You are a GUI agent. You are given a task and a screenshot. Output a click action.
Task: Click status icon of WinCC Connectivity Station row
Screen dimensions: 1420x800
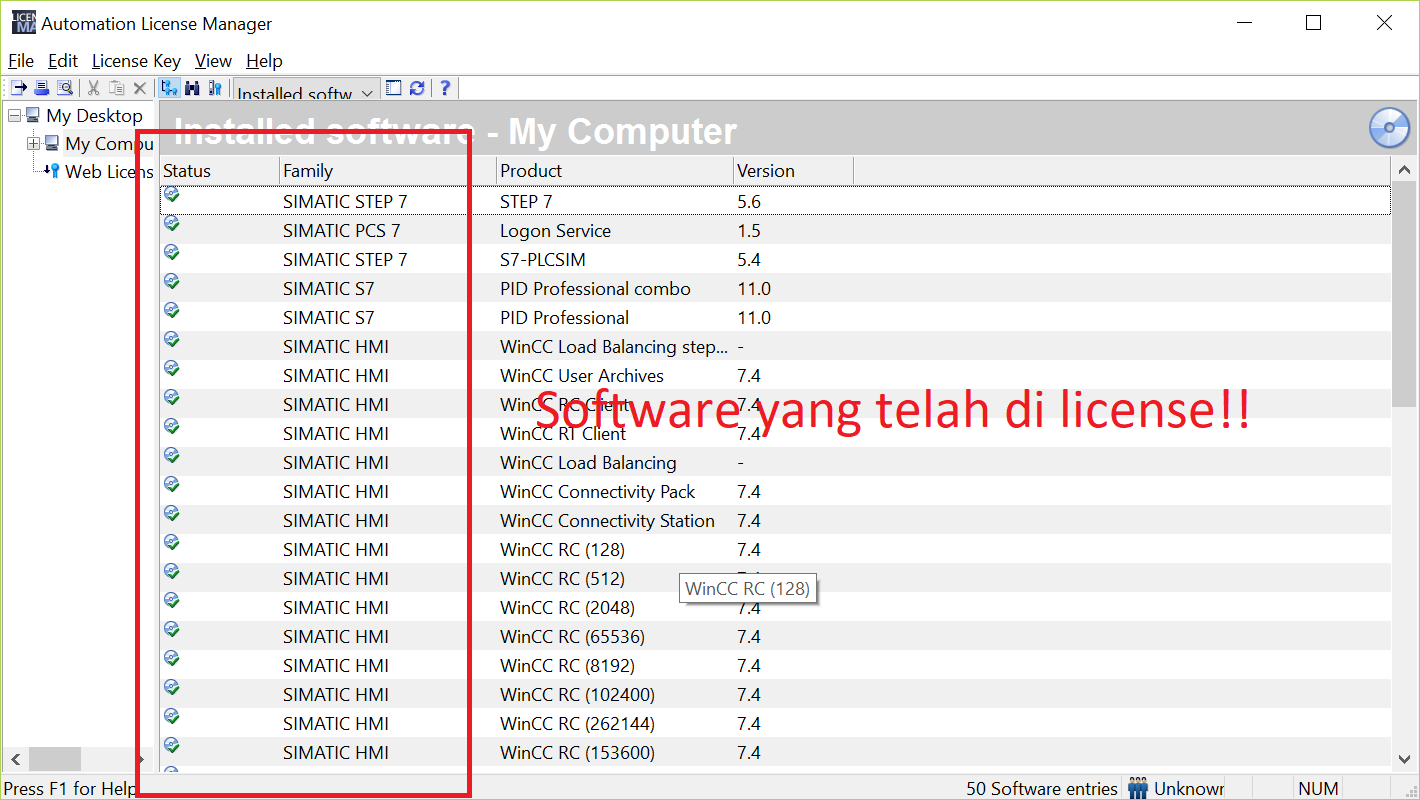coord(172,514)
